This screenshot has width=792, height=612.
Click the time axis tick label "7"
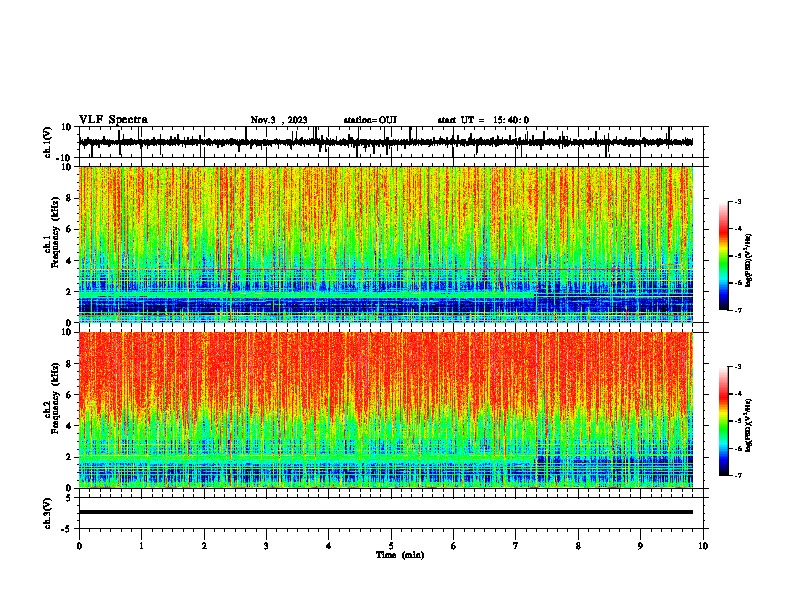tap(516, 546)
